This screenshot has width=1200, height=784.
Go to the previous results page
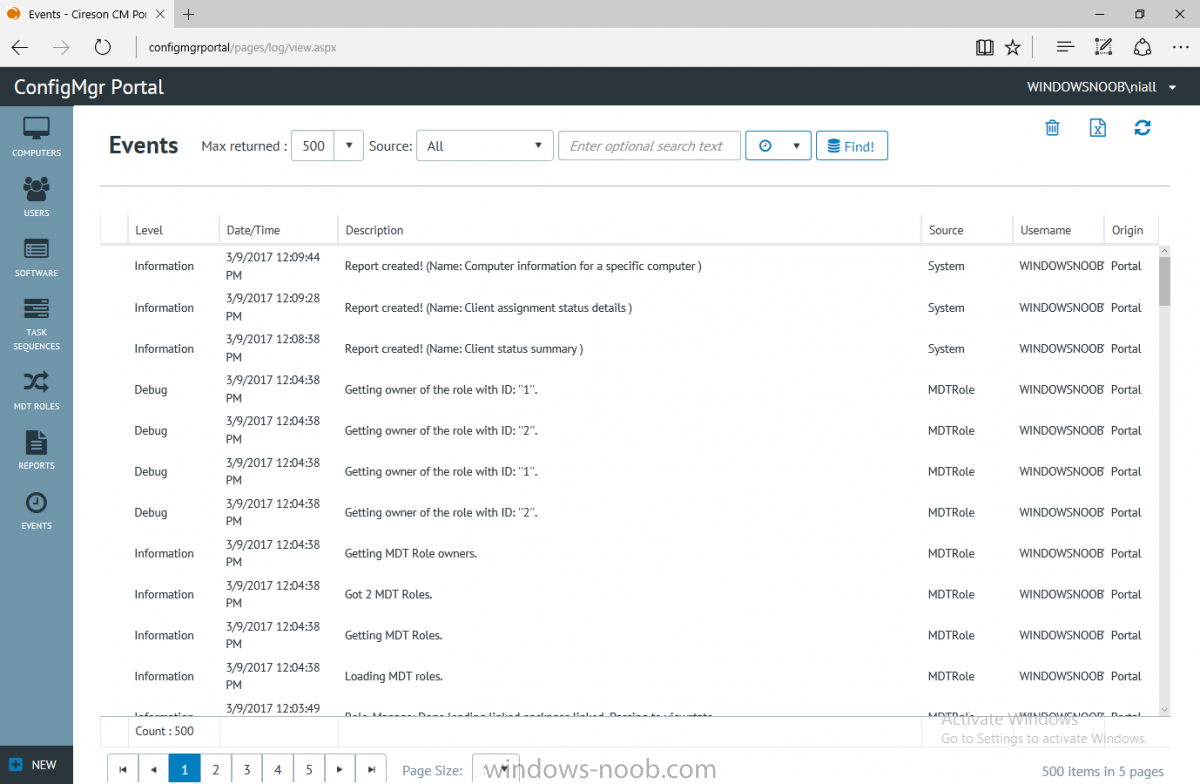tap(154, 769)
